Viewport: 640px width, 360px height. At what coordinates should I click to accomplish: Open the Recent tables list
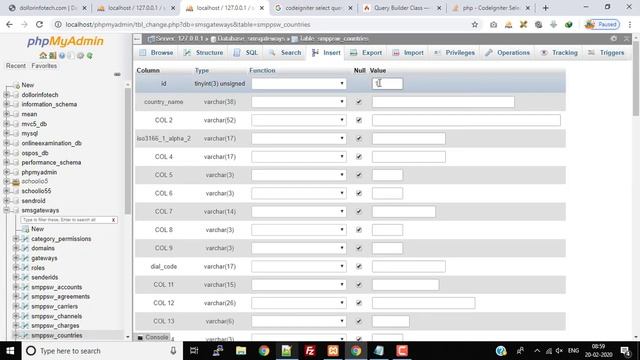pyautogui.click(x=16, y=66)
